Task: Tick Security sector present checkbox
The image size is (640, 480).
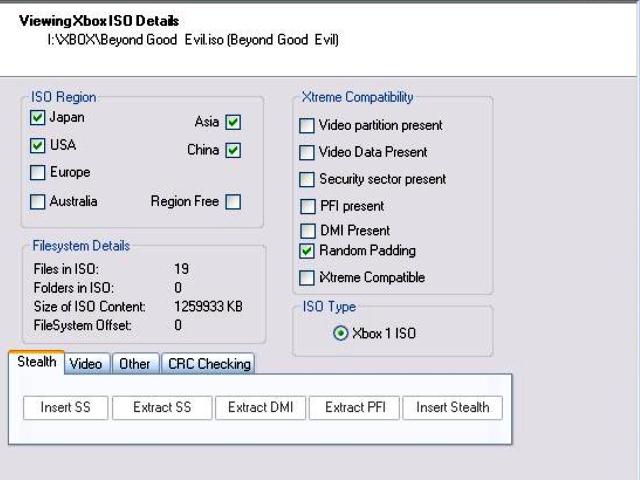Action: (x=307, y=180)
